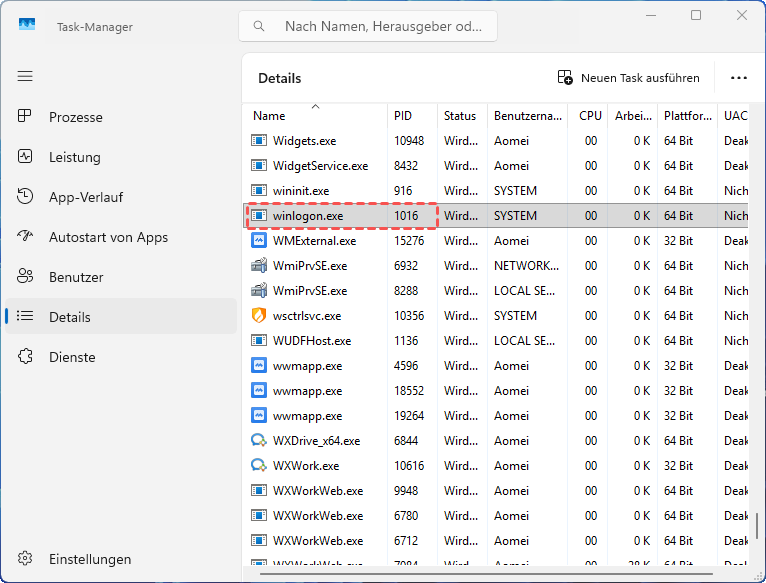Image resolution: width=766 pixels, height=583 pixels.
Task: Click the Benutzer users icon
Action: (26, 277)
